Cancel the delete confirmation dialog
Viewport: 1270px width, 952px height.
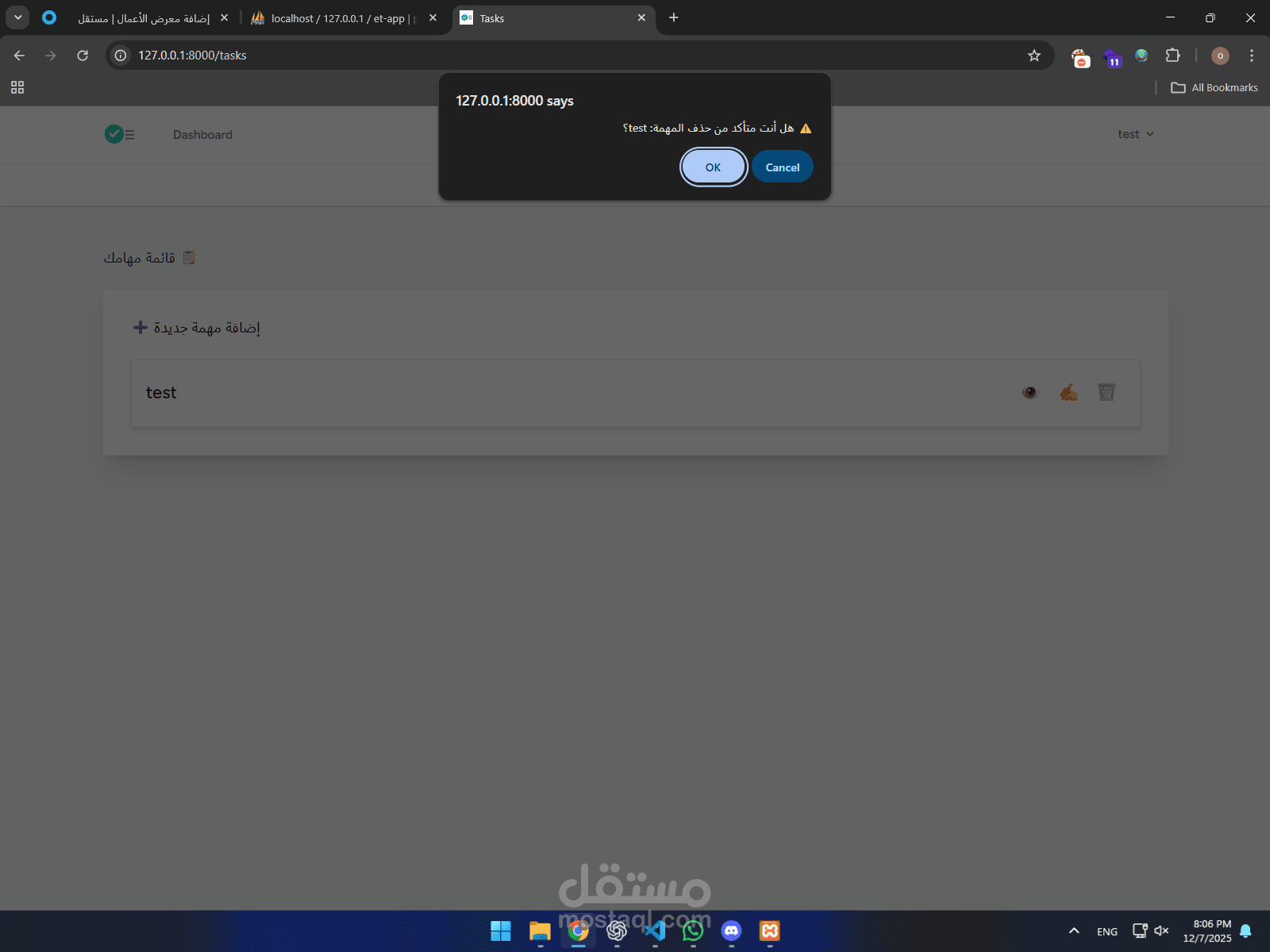click(x=782, y=167)
